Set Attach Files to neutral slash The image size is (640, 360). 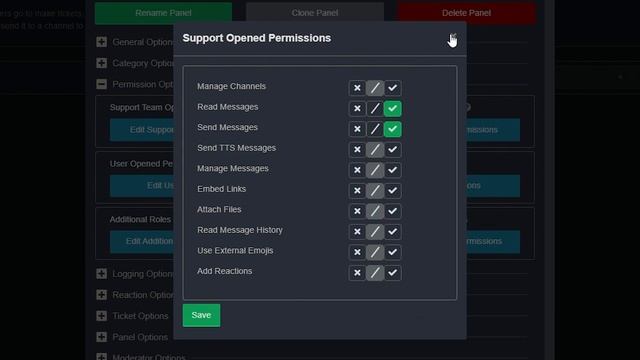[375, 211]
